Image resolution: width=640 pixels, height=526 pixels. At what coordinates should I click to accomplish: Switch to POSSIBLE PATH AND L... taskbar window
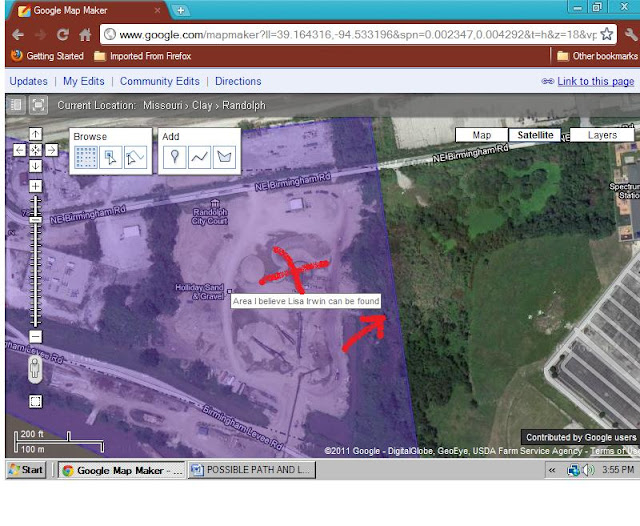(251, 470)
